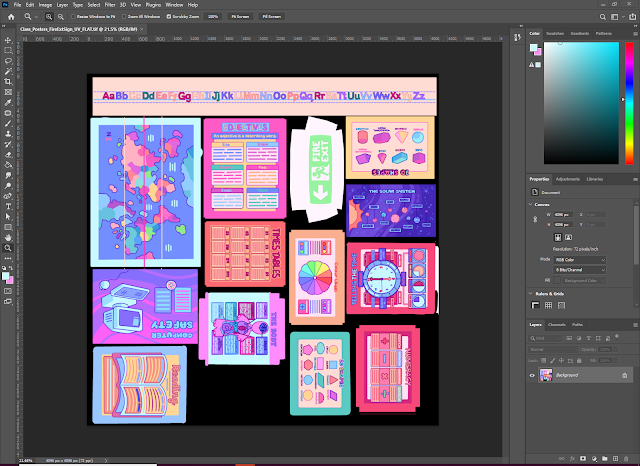The width and height of the screenshot is (640, 466).
Task: Select the Eyedropper tool
Action: (8, 102)
